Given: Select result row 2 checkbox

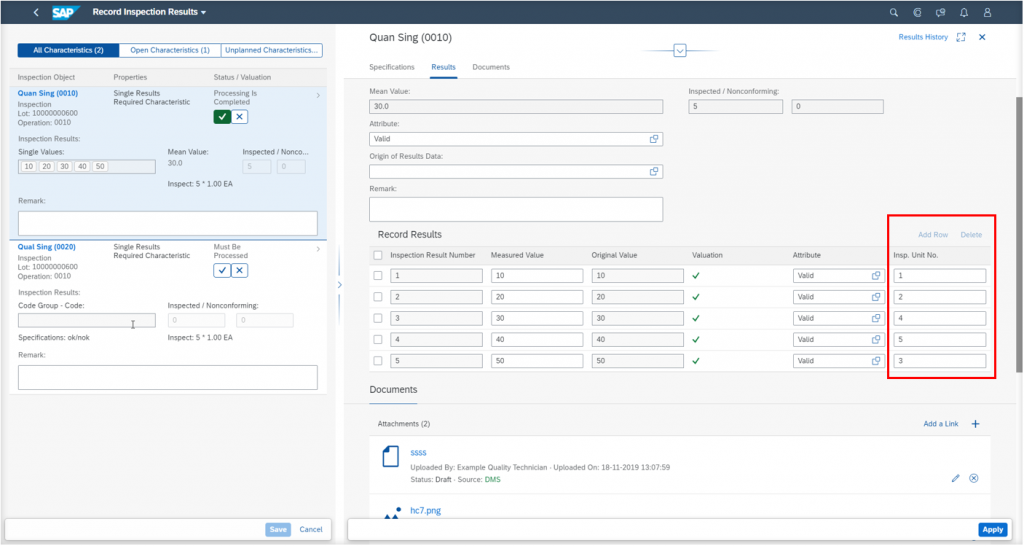Looking at the screenshot, I should 377,297.
